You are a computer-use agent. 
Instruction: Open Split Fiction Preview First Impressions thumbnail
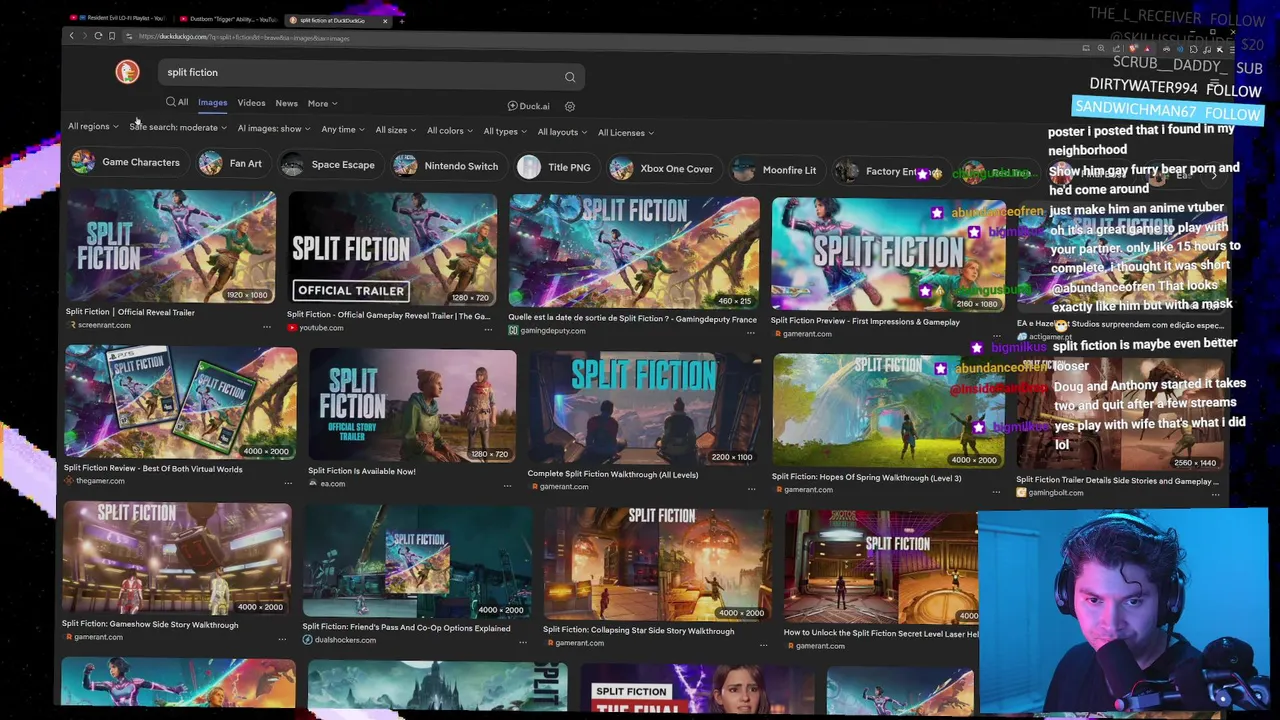(888, 255)
